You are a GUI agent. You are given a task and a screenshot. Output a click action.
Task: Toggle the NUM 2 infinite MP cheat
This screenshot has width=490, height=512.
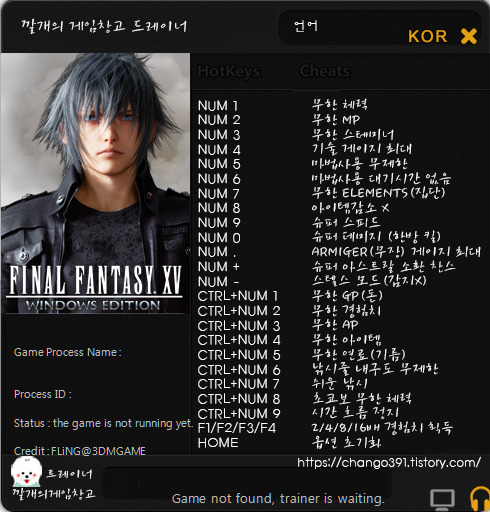[x=339, y=120]
